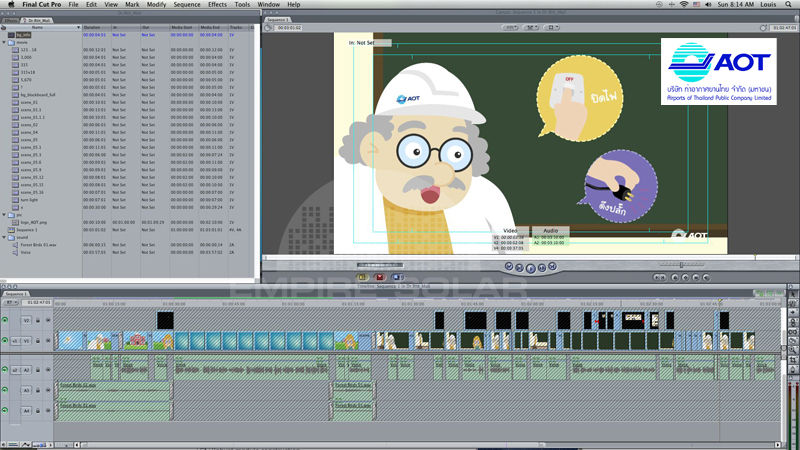The height and width of the screenshot is (450, 800).
Task: Click the Spotlight search icon
Action: click(788, 5)
